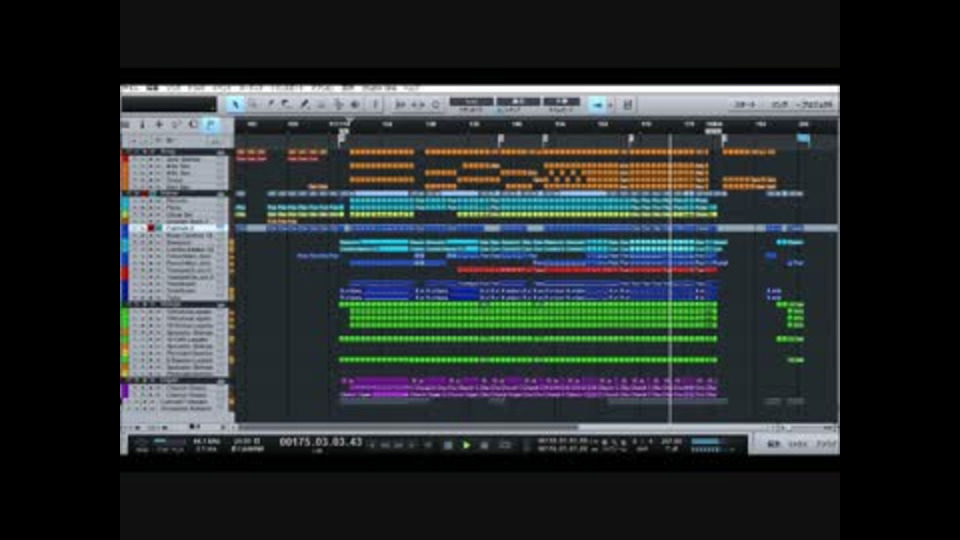Click the Record button in transport
This screenshot has width=960, height=540.
coord(484,445)
